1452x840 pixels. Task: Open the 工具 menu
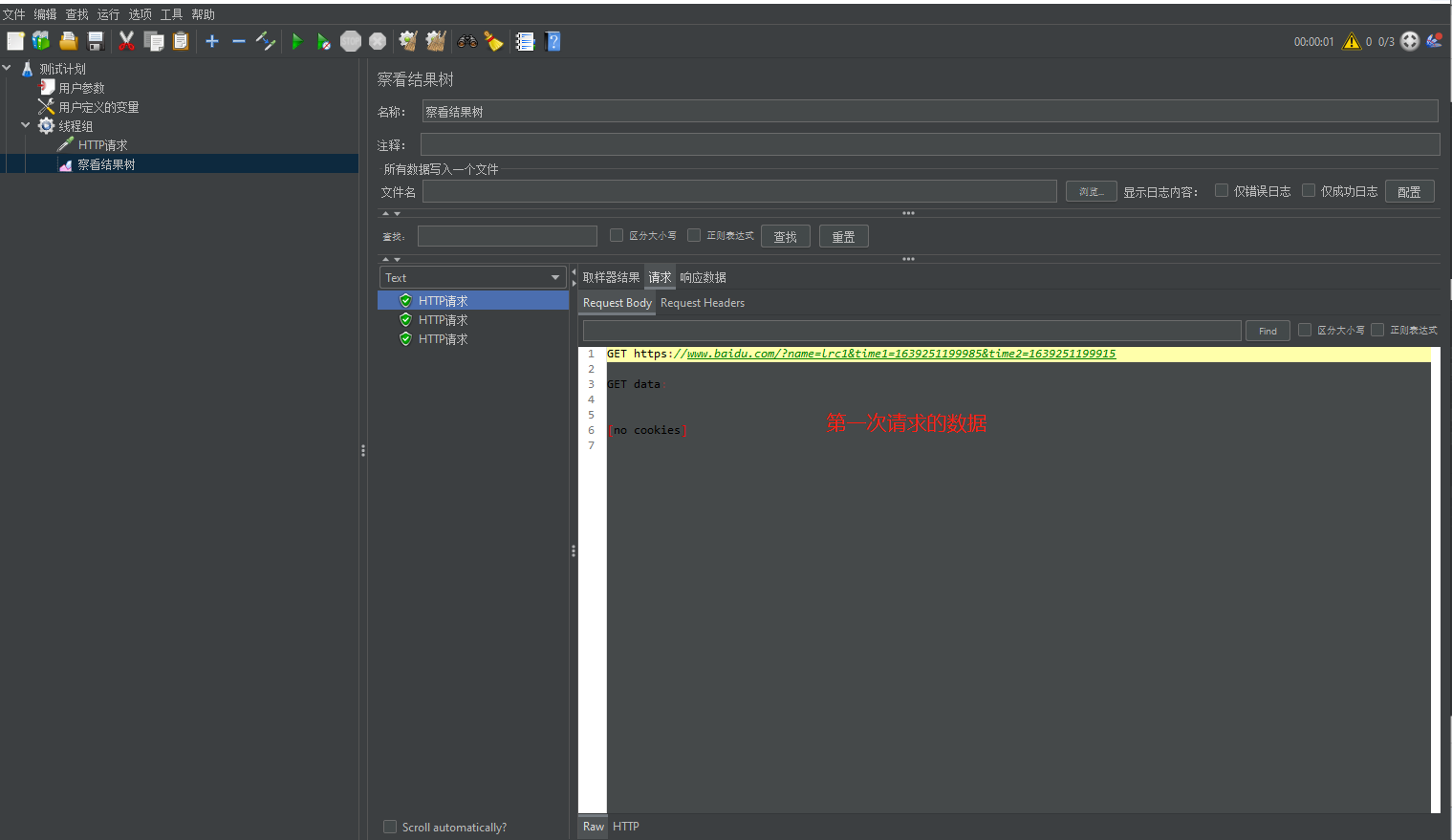(x=172, y=14)
